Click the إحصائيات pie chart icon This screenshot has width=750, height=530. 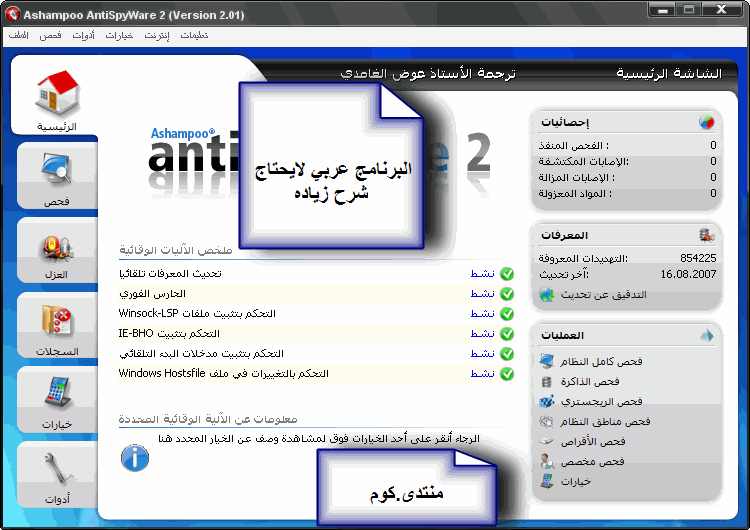(706, 122)
